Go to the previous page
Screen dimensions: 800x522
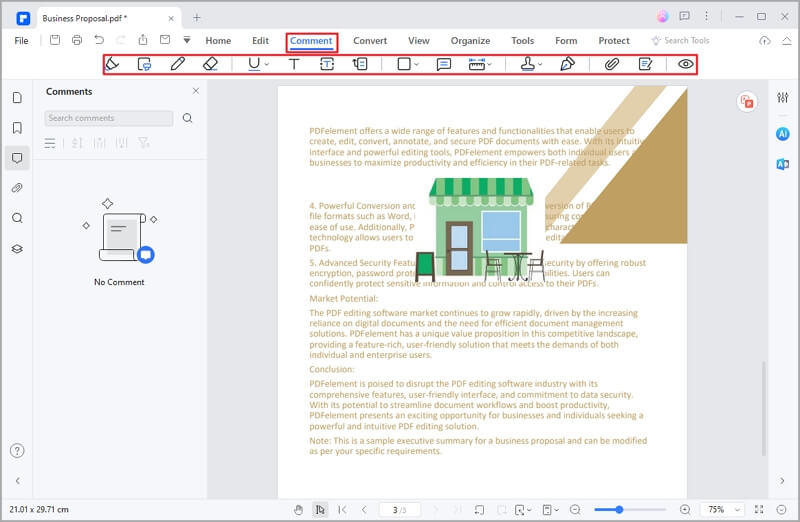pyautogui.click(x=364, y=509)
